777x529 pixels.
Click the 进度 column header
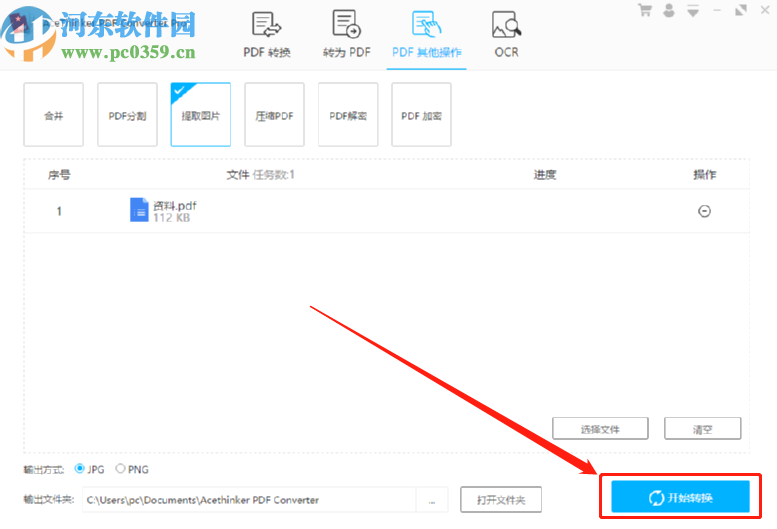[545, 175]
